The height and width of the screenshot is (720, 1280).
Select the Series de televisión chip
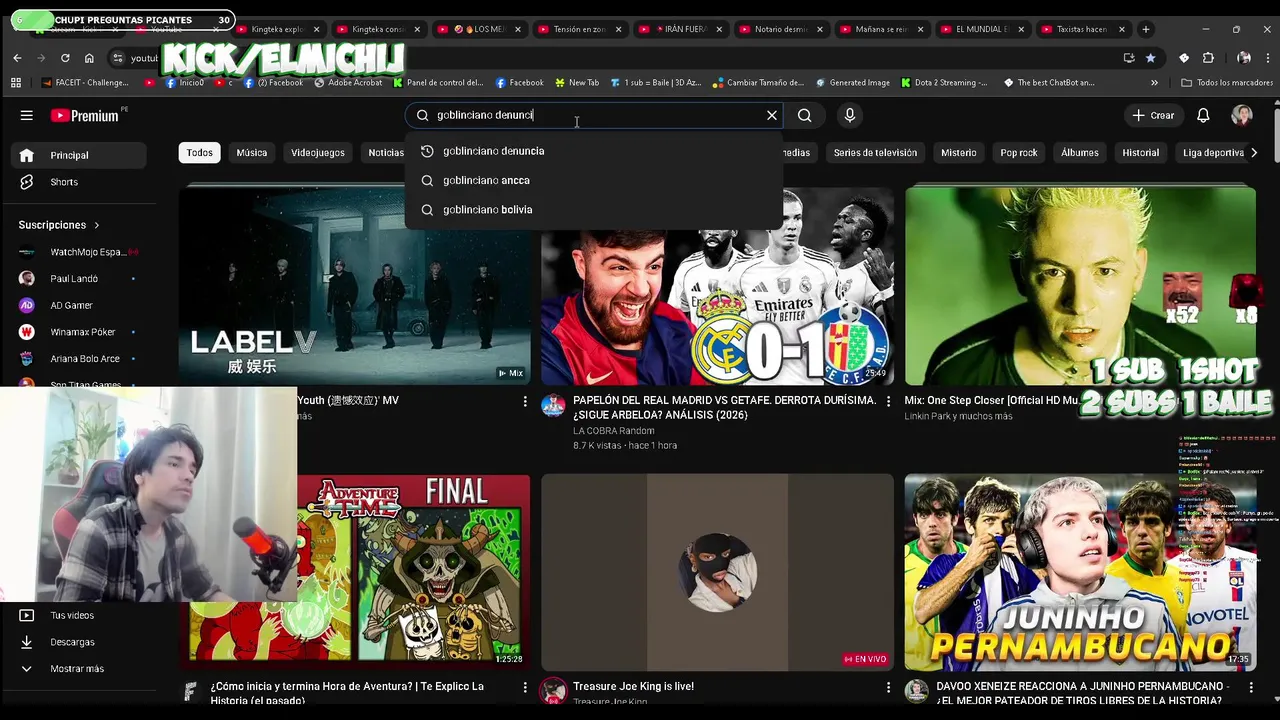pyautogui.click(x=875, y=153)
